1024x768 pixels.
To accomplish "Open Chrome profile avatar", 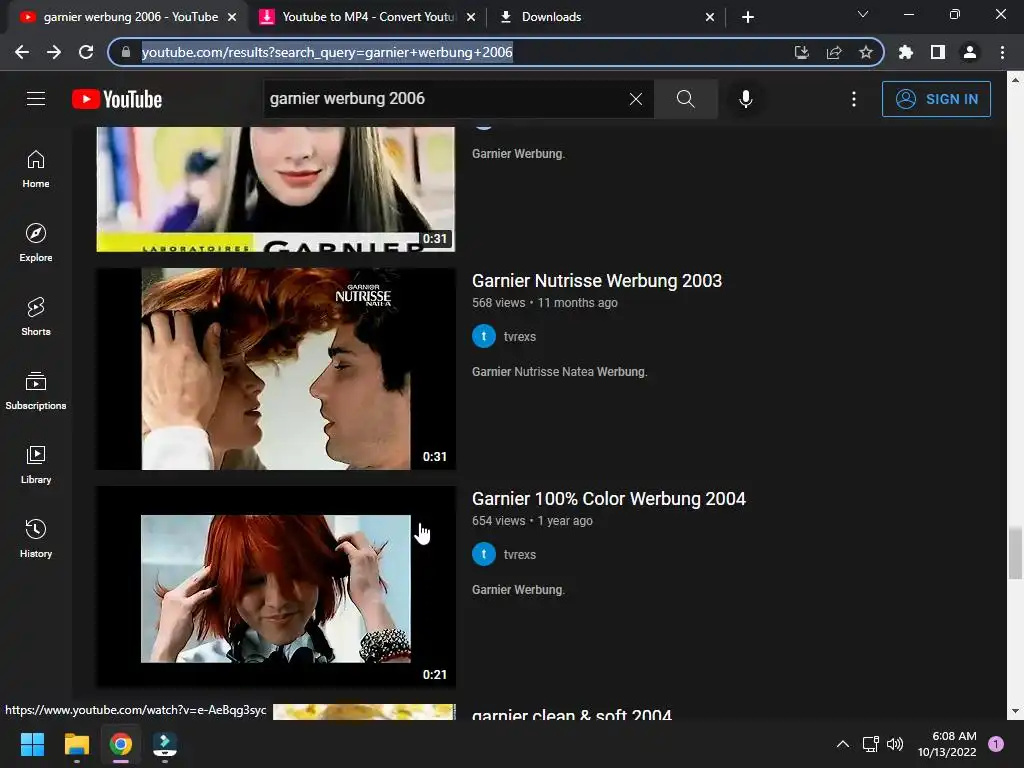I will (970, 52).
